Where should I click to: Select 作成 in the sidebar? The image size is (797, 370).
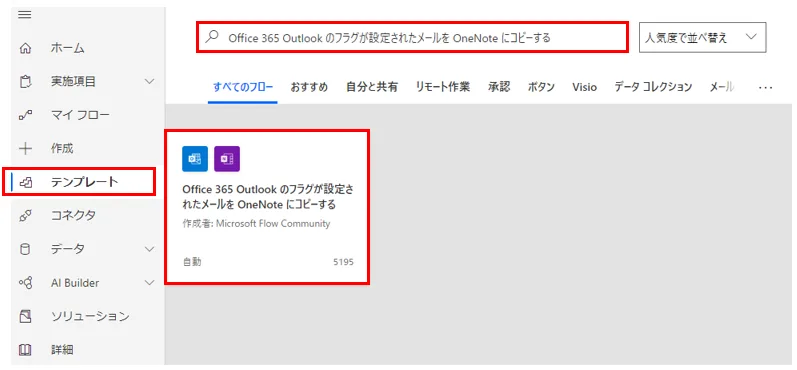tap(62, 148)
